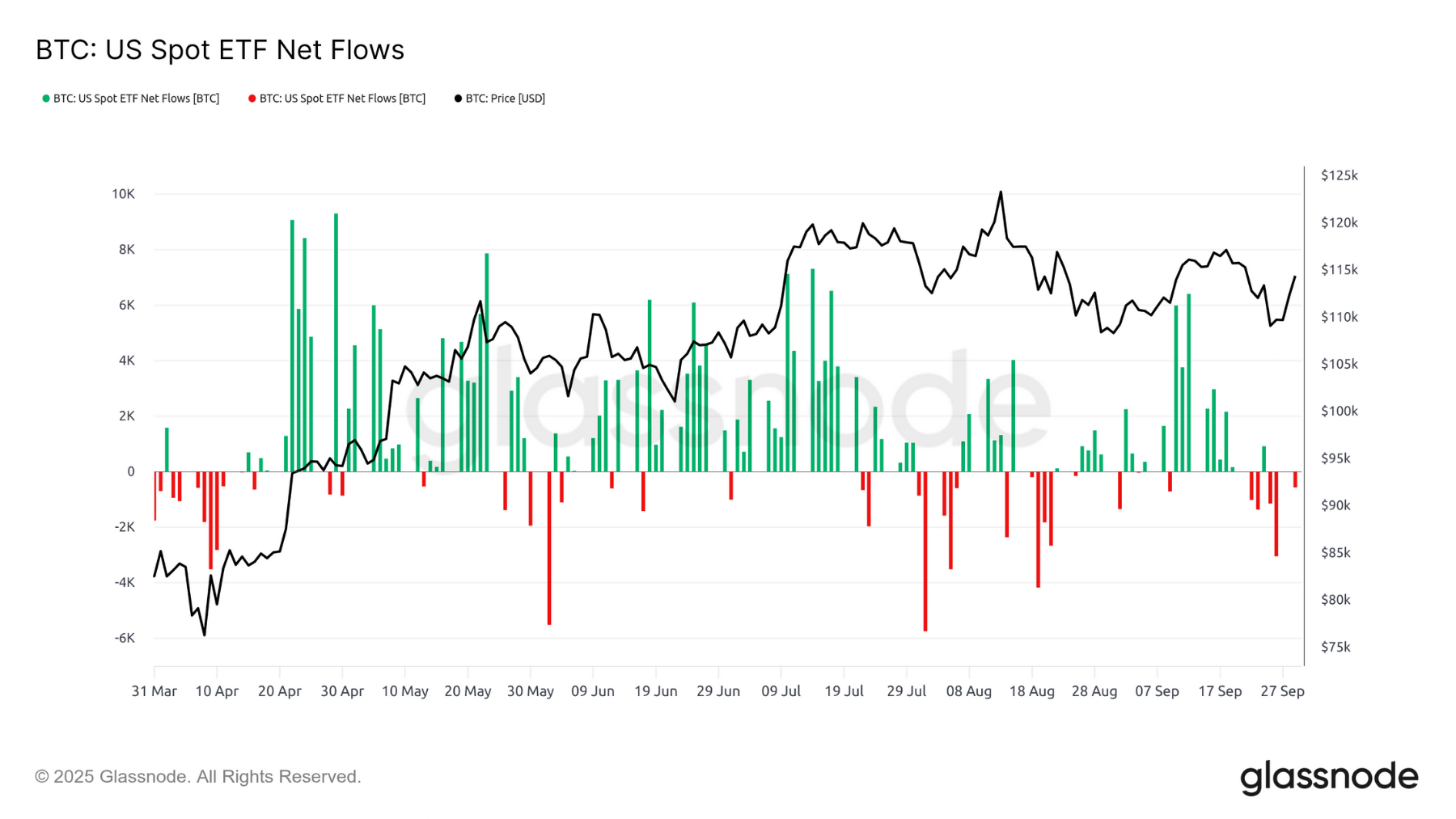The height and width of the screenshot is (819, 1456).
Task: Hide the red-marked Net Flows legend series label
Action: tap(342, 99)
